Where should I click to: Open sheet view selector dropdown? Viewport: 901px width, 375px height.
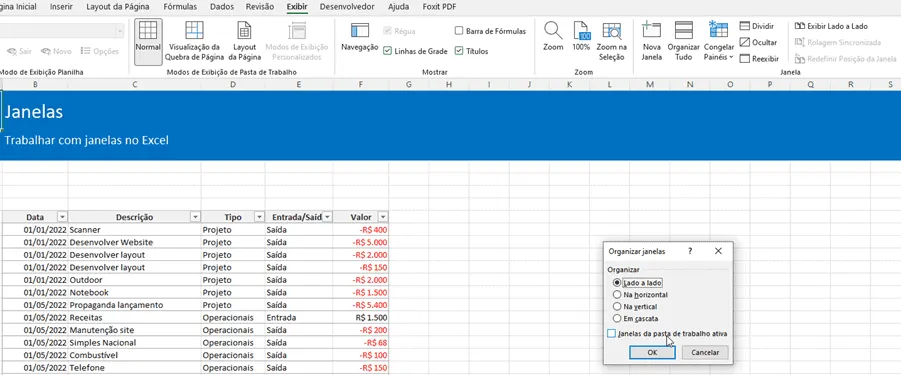[x=120, y=31]
